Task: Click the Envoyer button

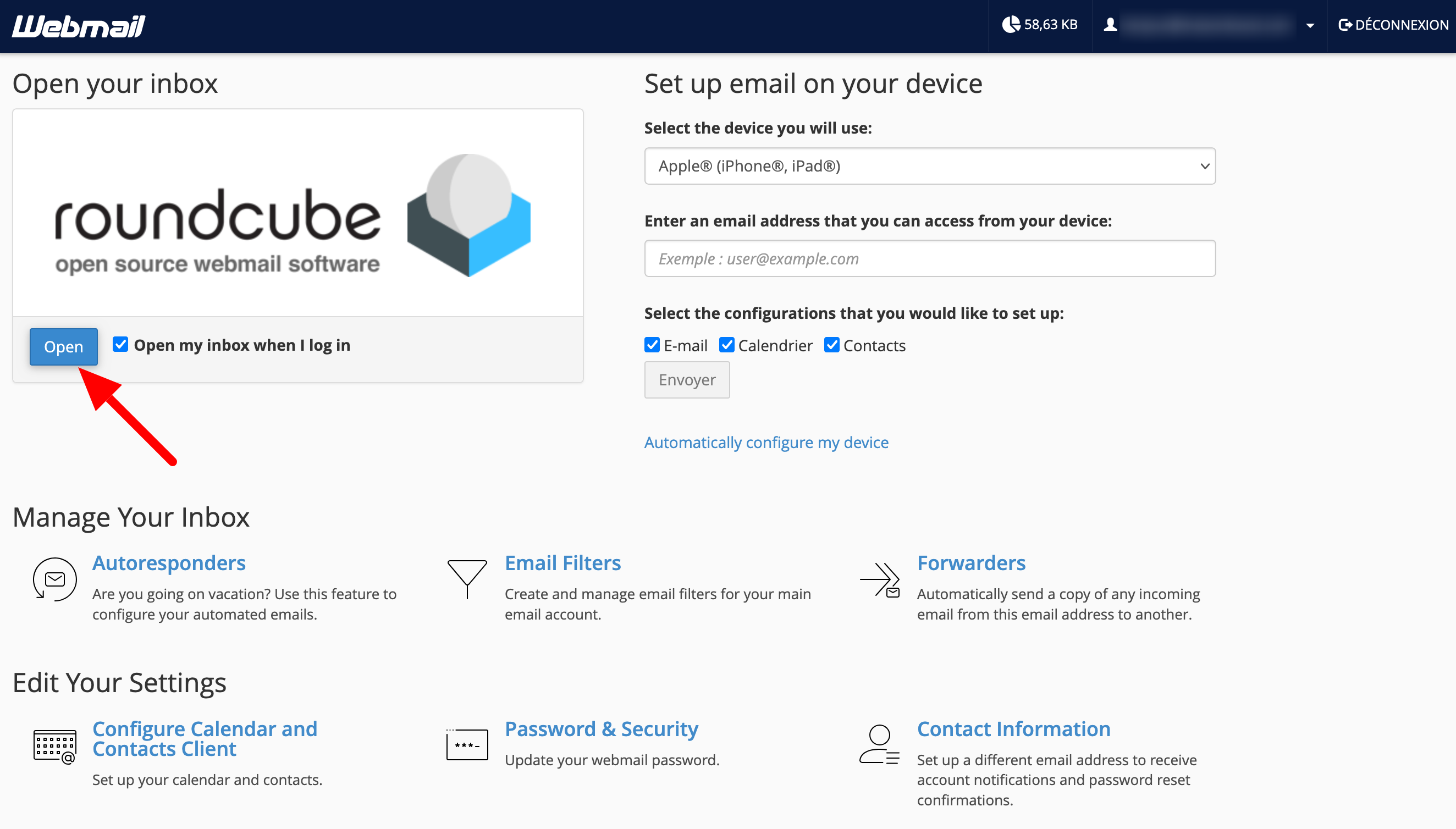Action: 687,380
